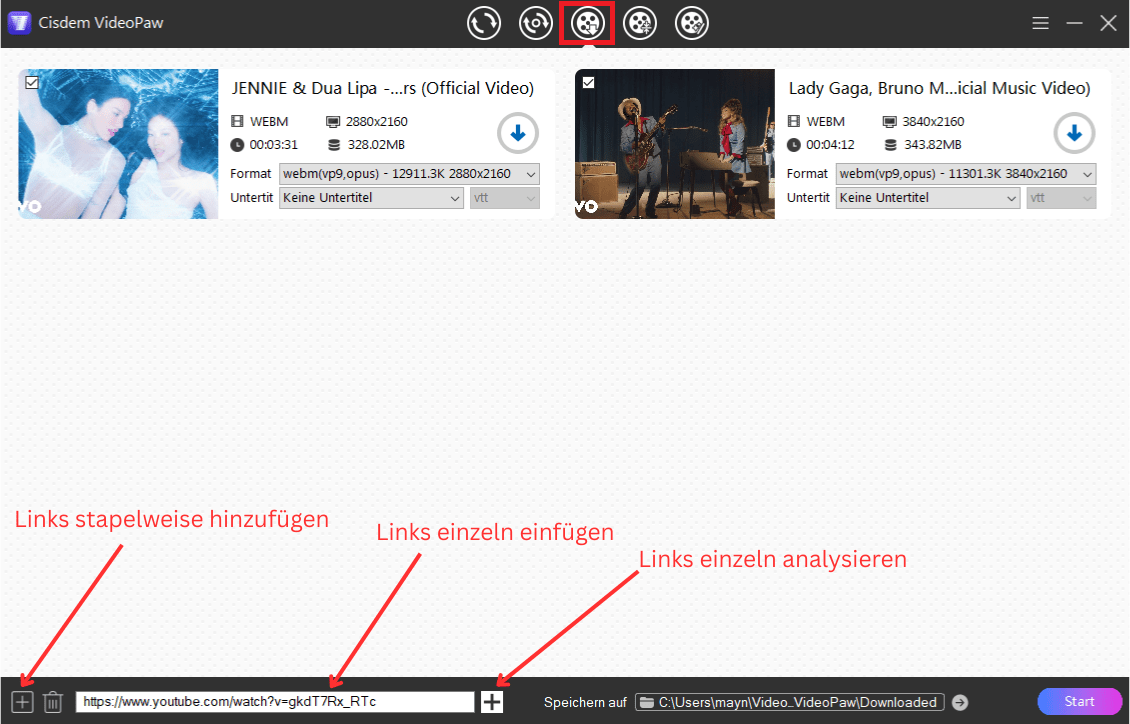The height and width of the screenshot is (724, 1130).
Task: Open the video converter tool with circular arrows
Action: tap(484, 22)
